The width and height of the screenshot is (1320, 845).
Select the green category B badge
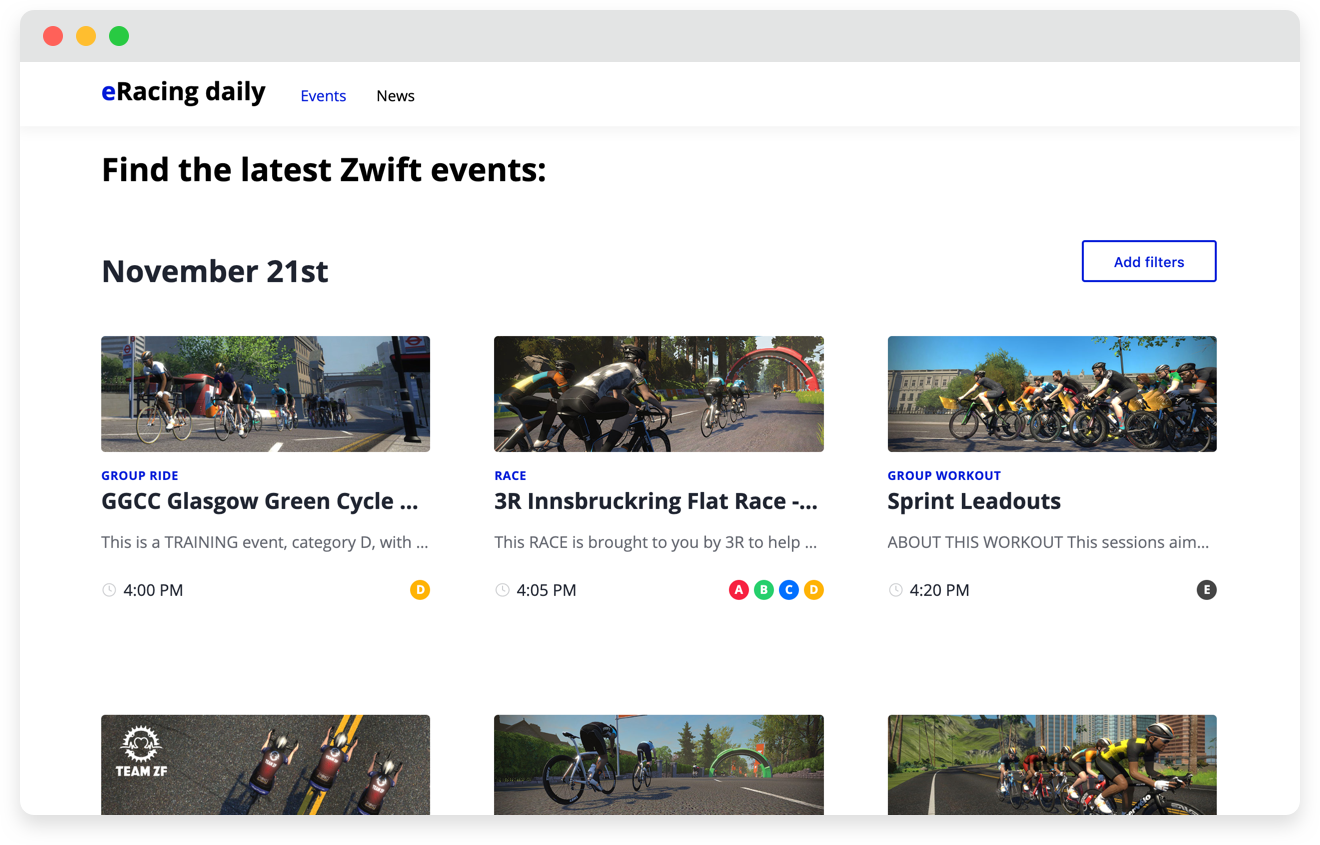coord(764,590)
